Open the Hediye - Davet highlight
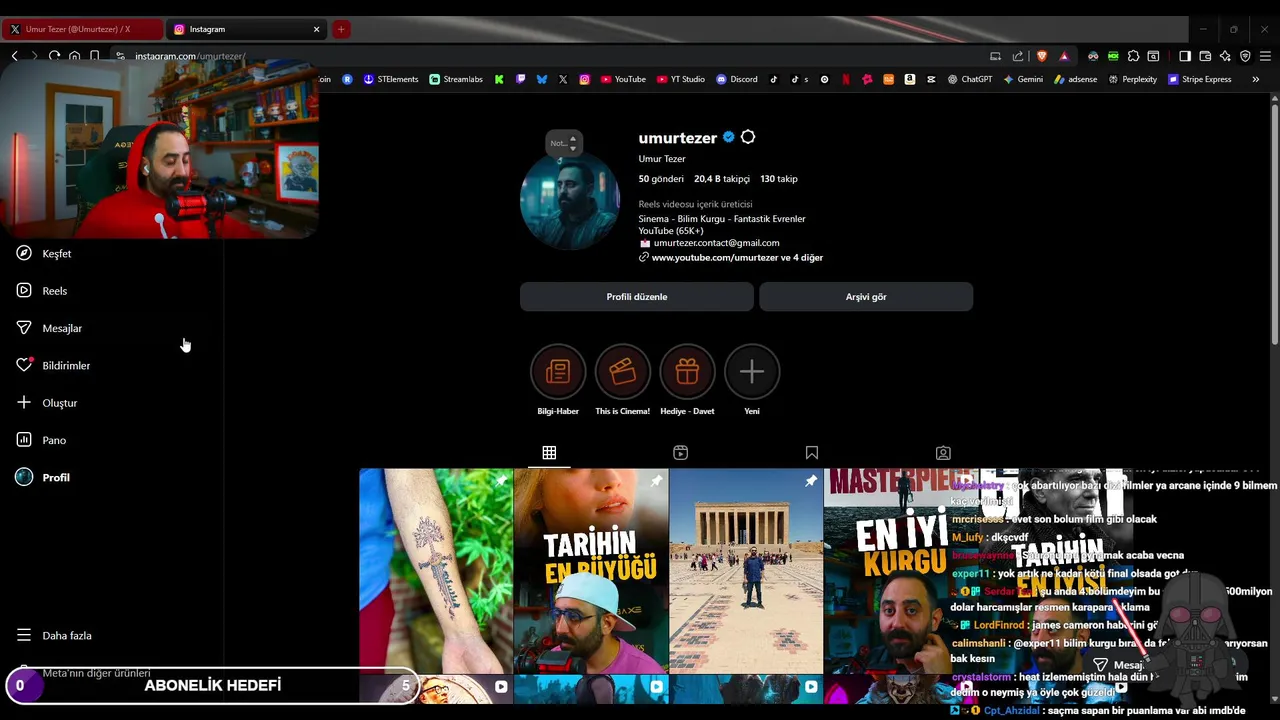This screenshot has height=720, width=1280. click(687, 381)
